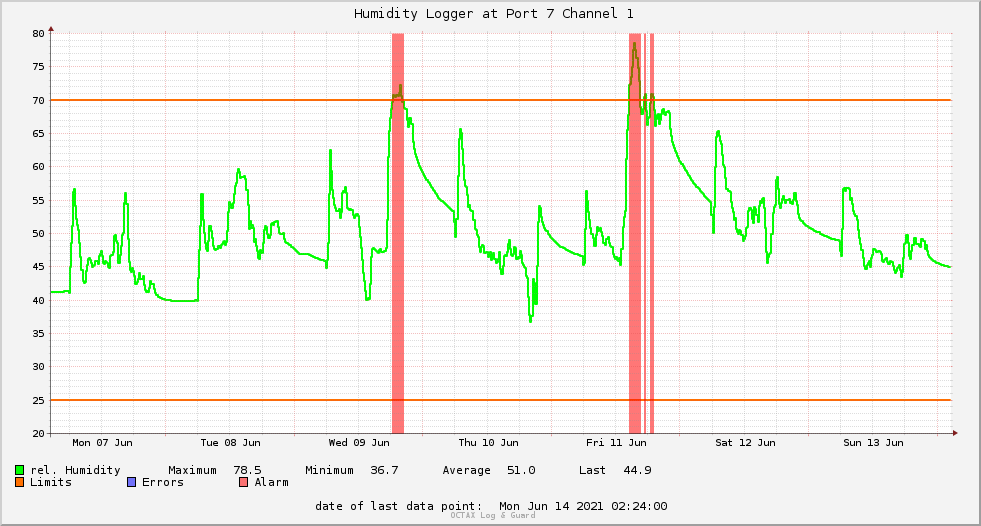Click the Average value 51.0
This screenshot has height=526, width=981.
pos(521,470)
